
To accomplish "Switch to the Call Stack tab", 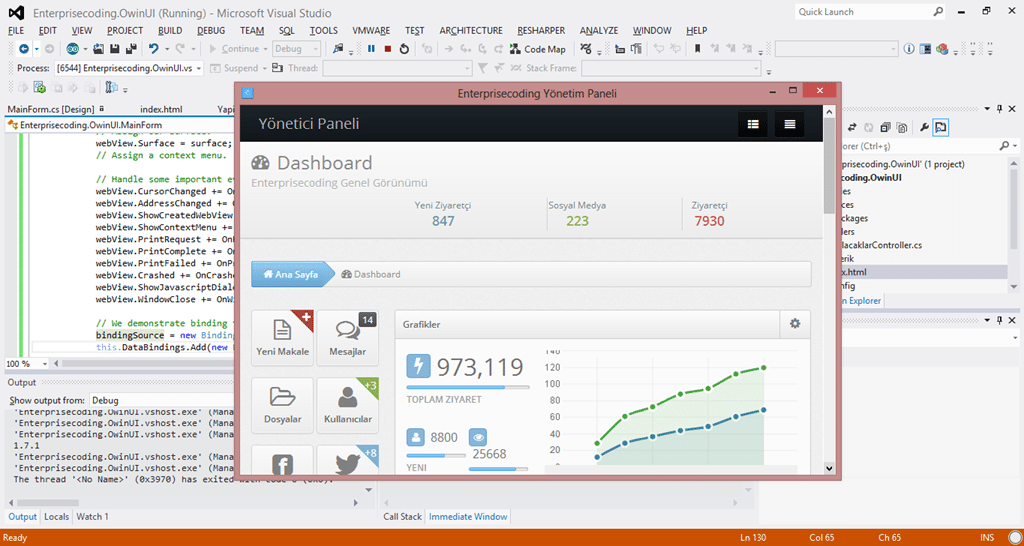I will coord(402,517).
